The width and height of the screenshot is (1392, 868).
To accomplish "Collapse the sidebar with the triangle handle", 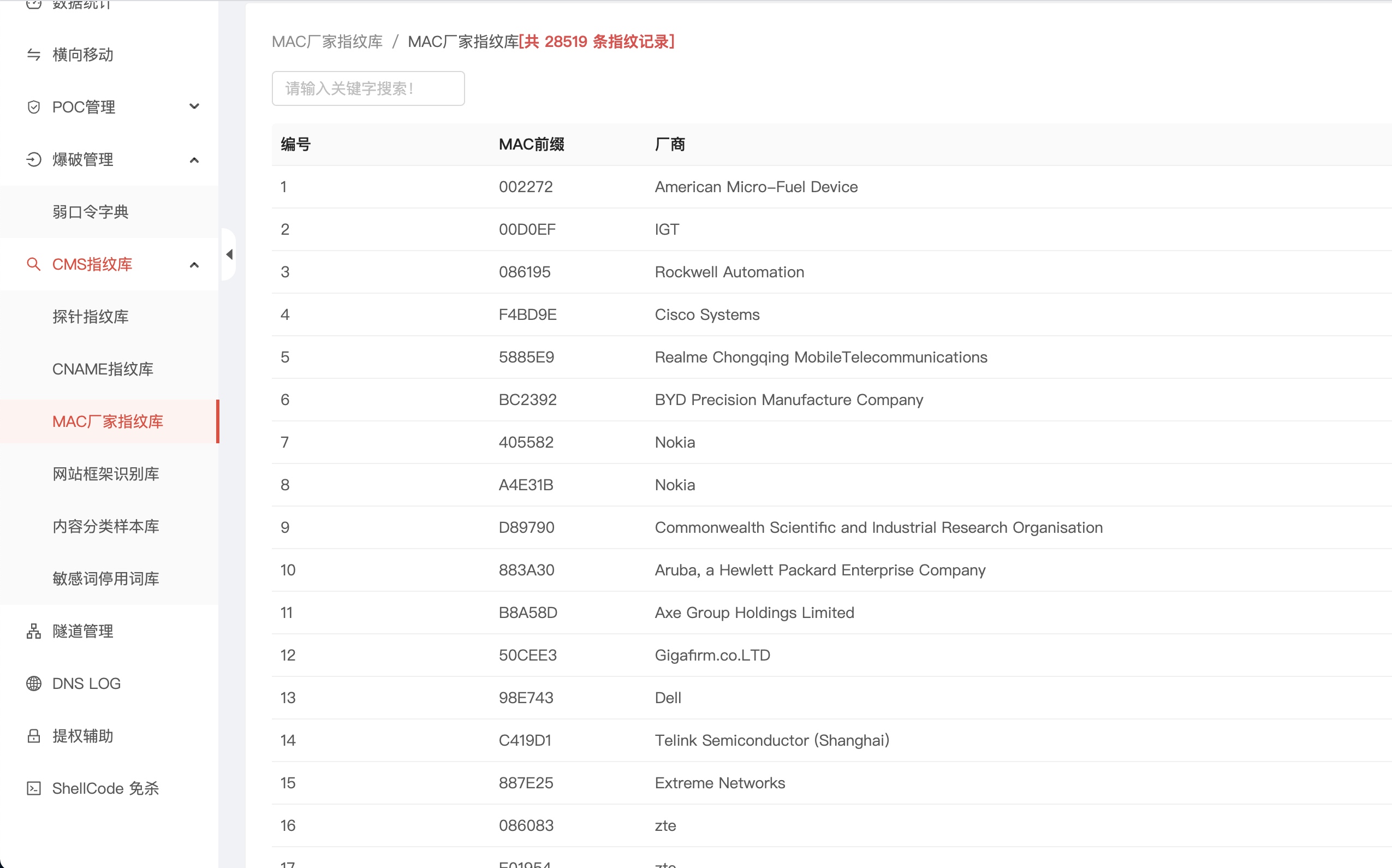I will pos(229,254).
